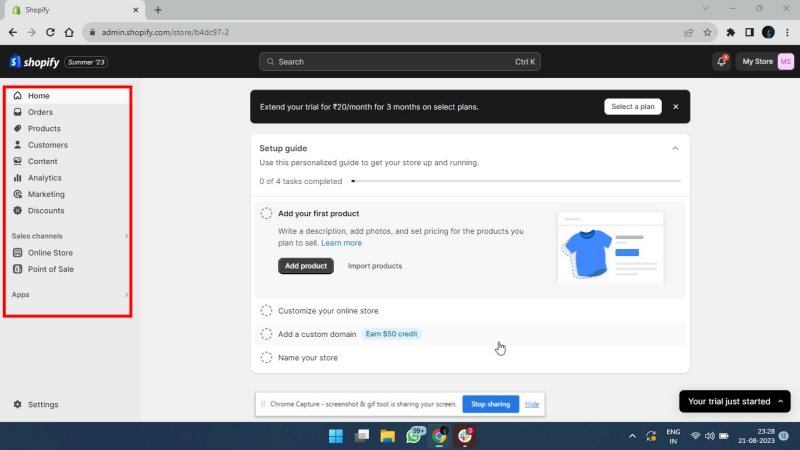Click the Shopify logo
The image size is (800, 450).
tap(34, 62)
